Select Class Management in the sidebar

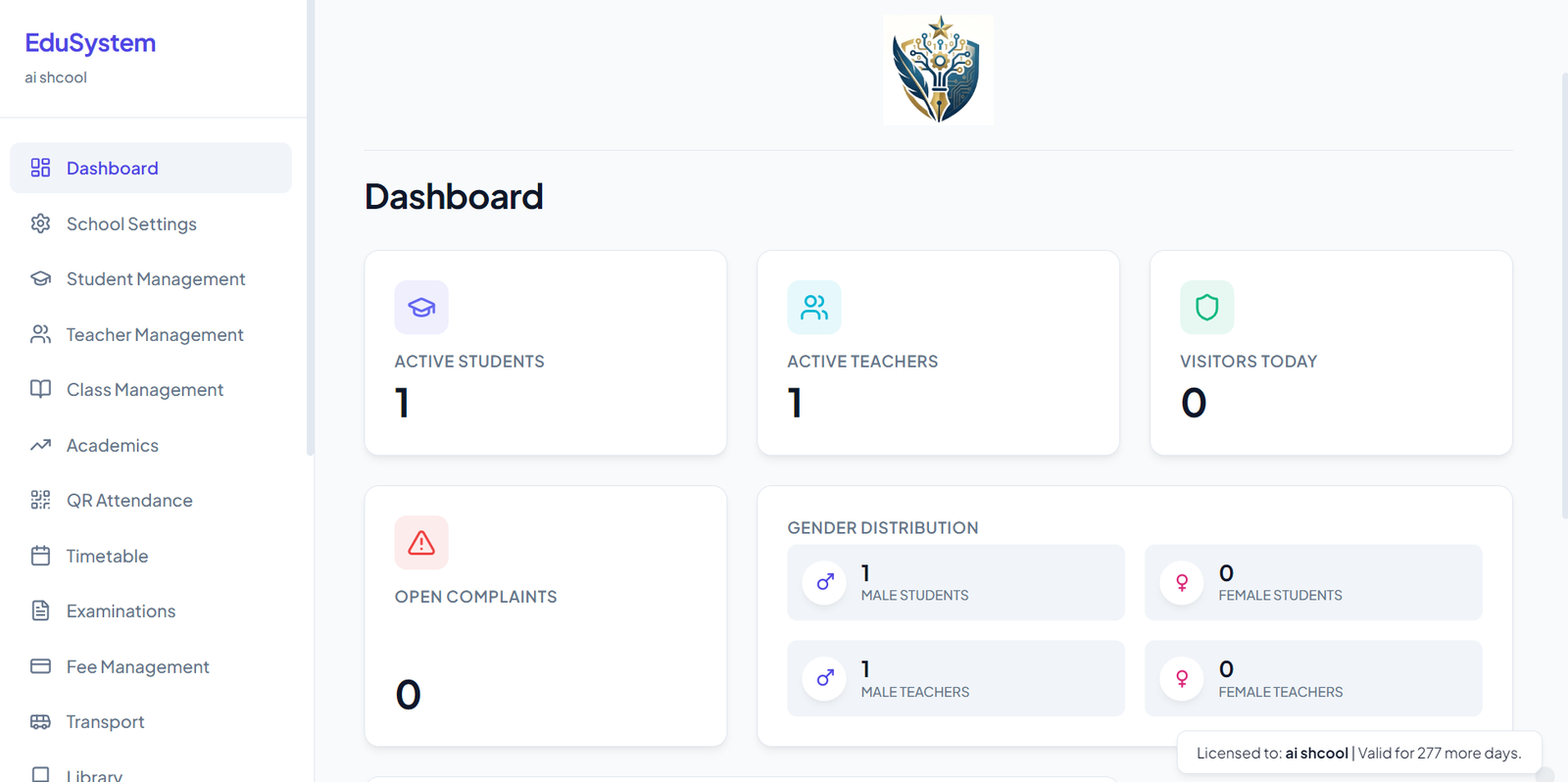coord(151,389)
